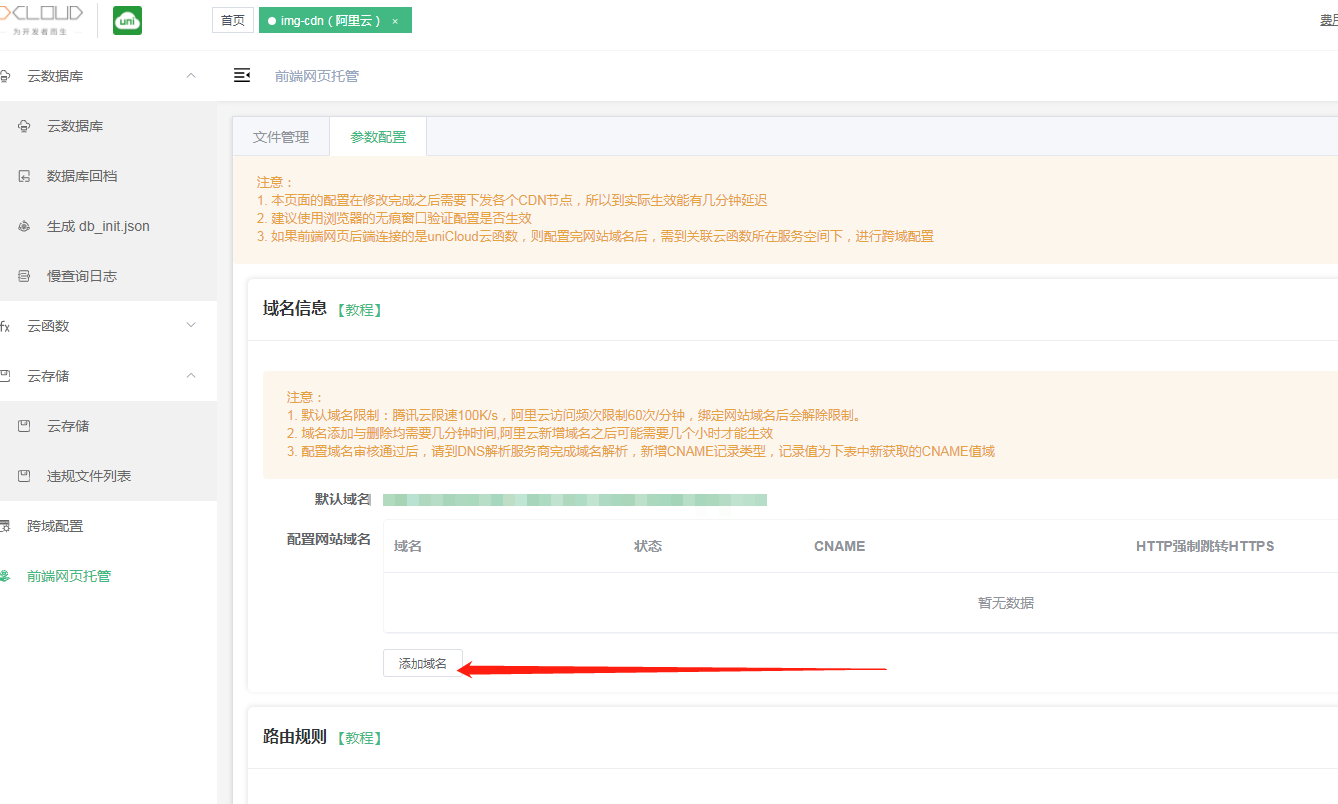1338x804 pixels.
Task: Click the green 前端网页托管 menu icon
Action: [5, 576]
